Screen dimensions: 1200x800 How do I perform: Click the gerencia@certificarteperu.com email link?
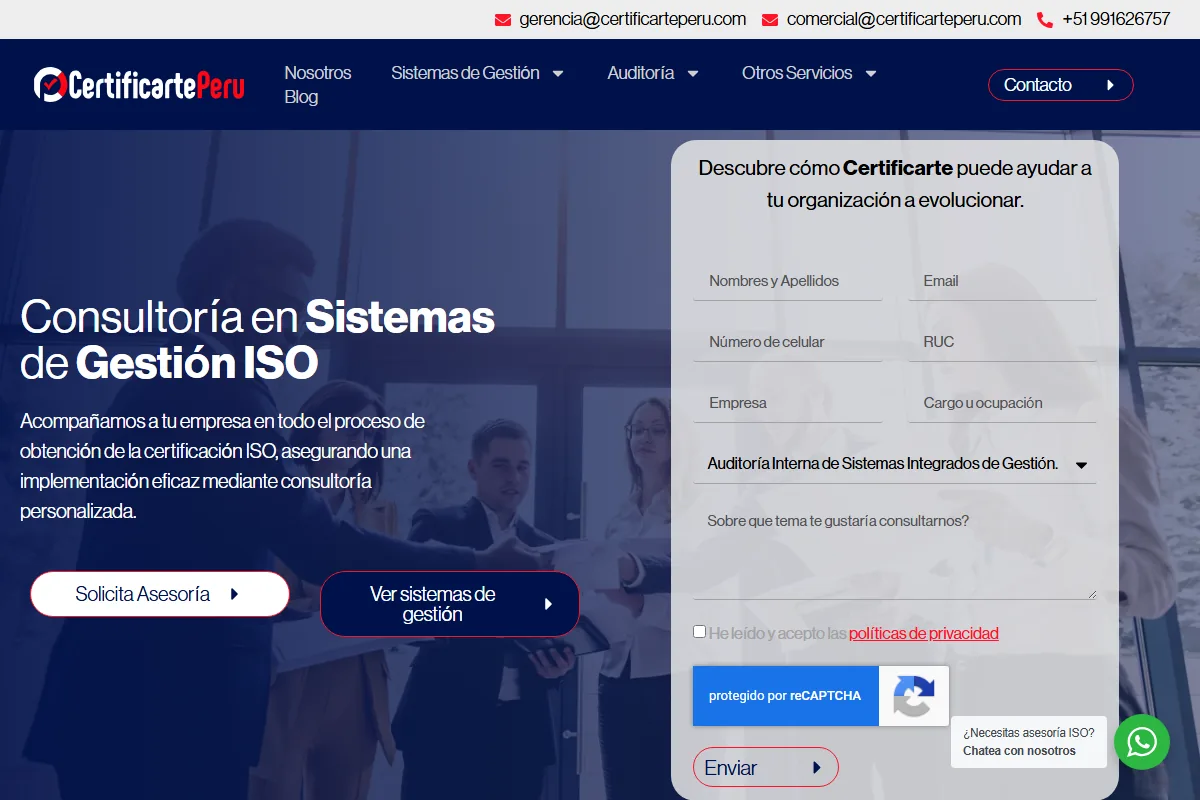pos(633,19)
